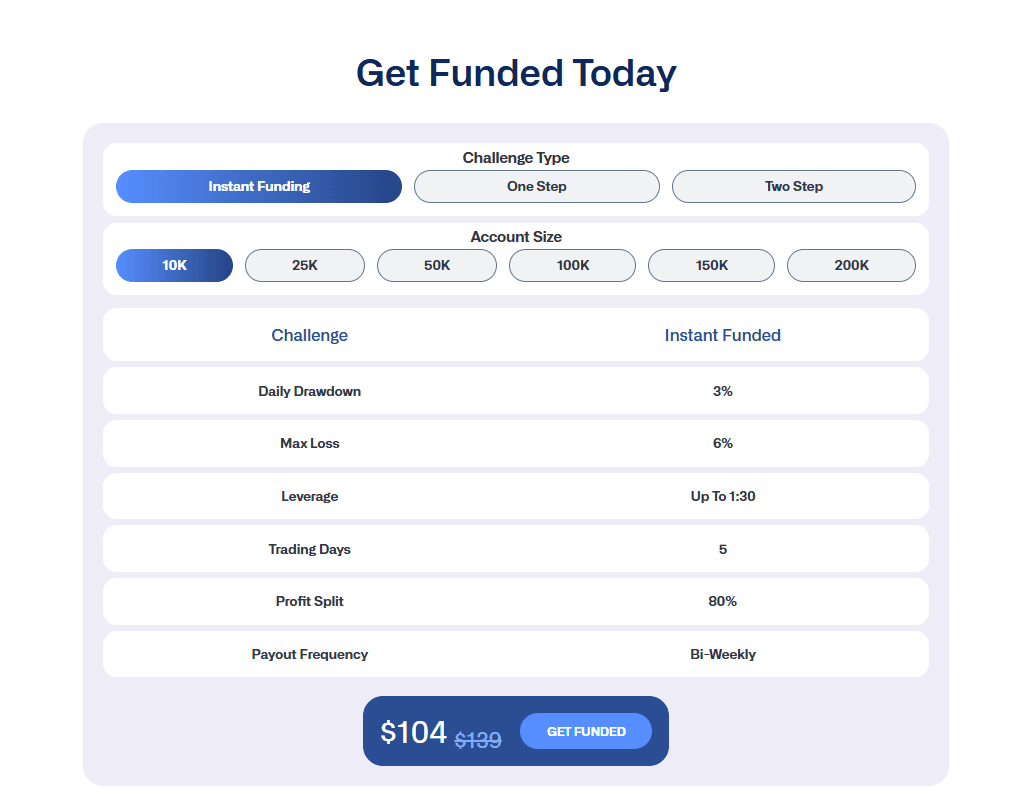The image size is (1017, 798).
Task: Choose the 50K account option
Action: pyautogui.click(x=436, y=265)
